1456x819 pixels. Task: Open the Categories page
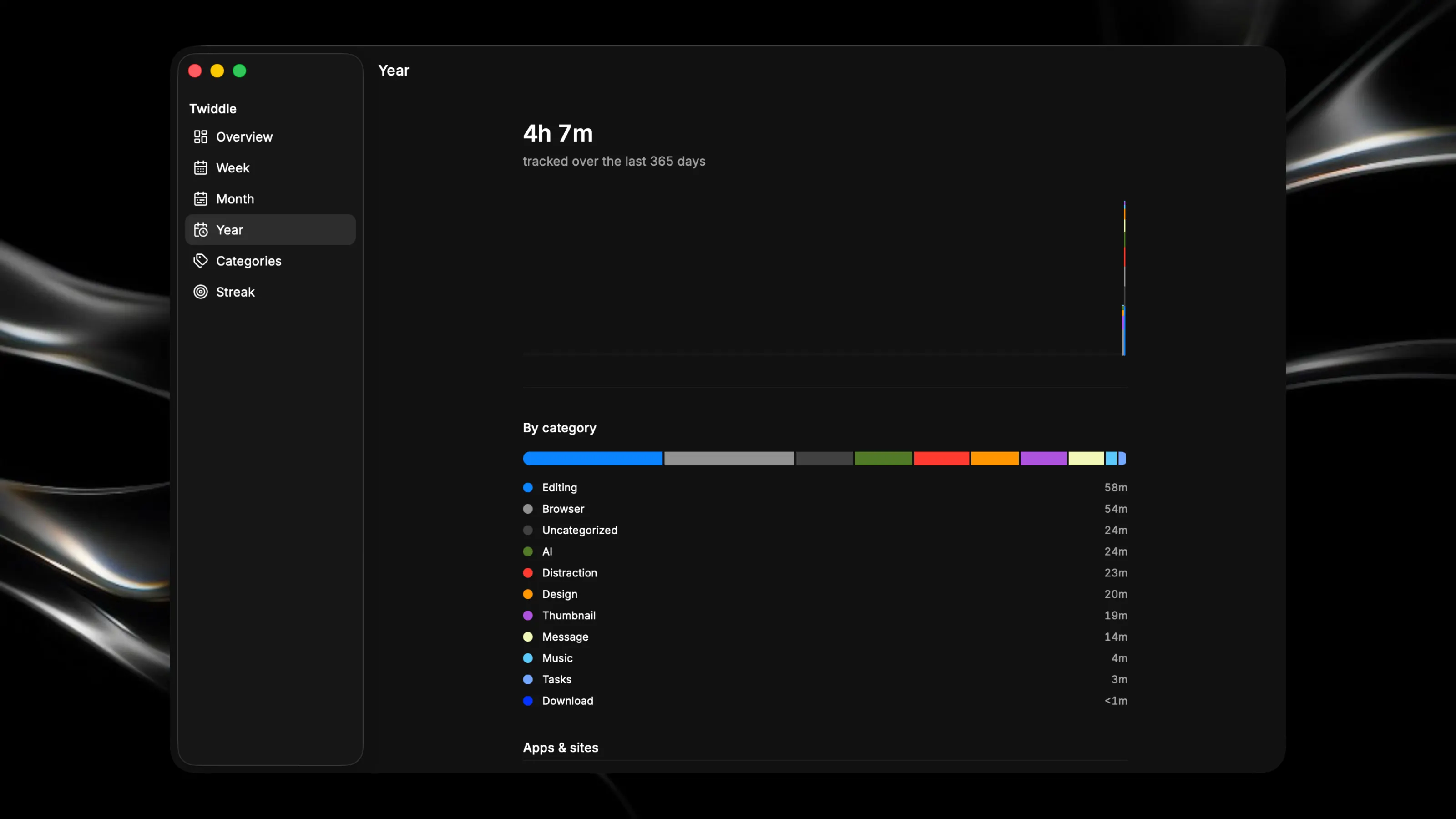pos(270,261)
